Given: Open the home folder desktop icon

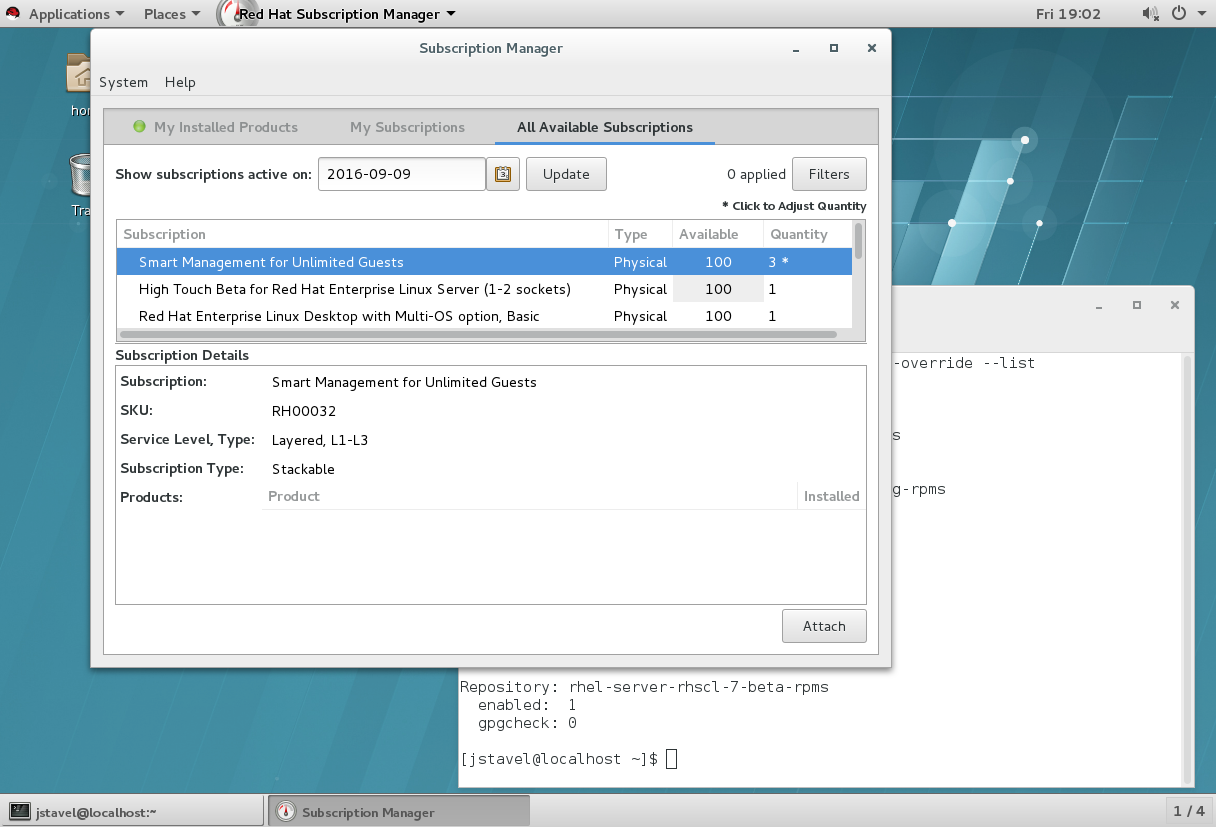Looking at the screenshot, I should [79, 74].
